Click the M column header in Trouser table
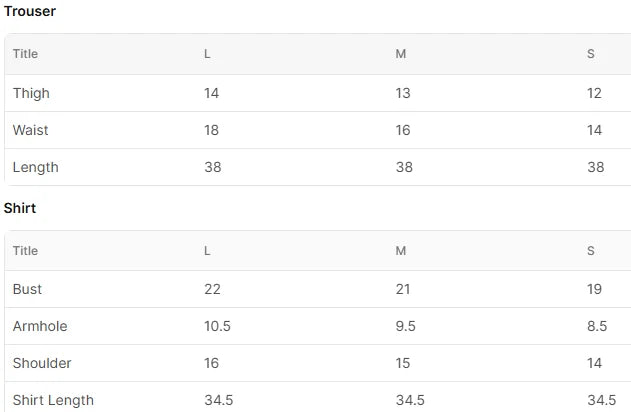The width and height of the screenshot is (631, 412). pos(401,54)
